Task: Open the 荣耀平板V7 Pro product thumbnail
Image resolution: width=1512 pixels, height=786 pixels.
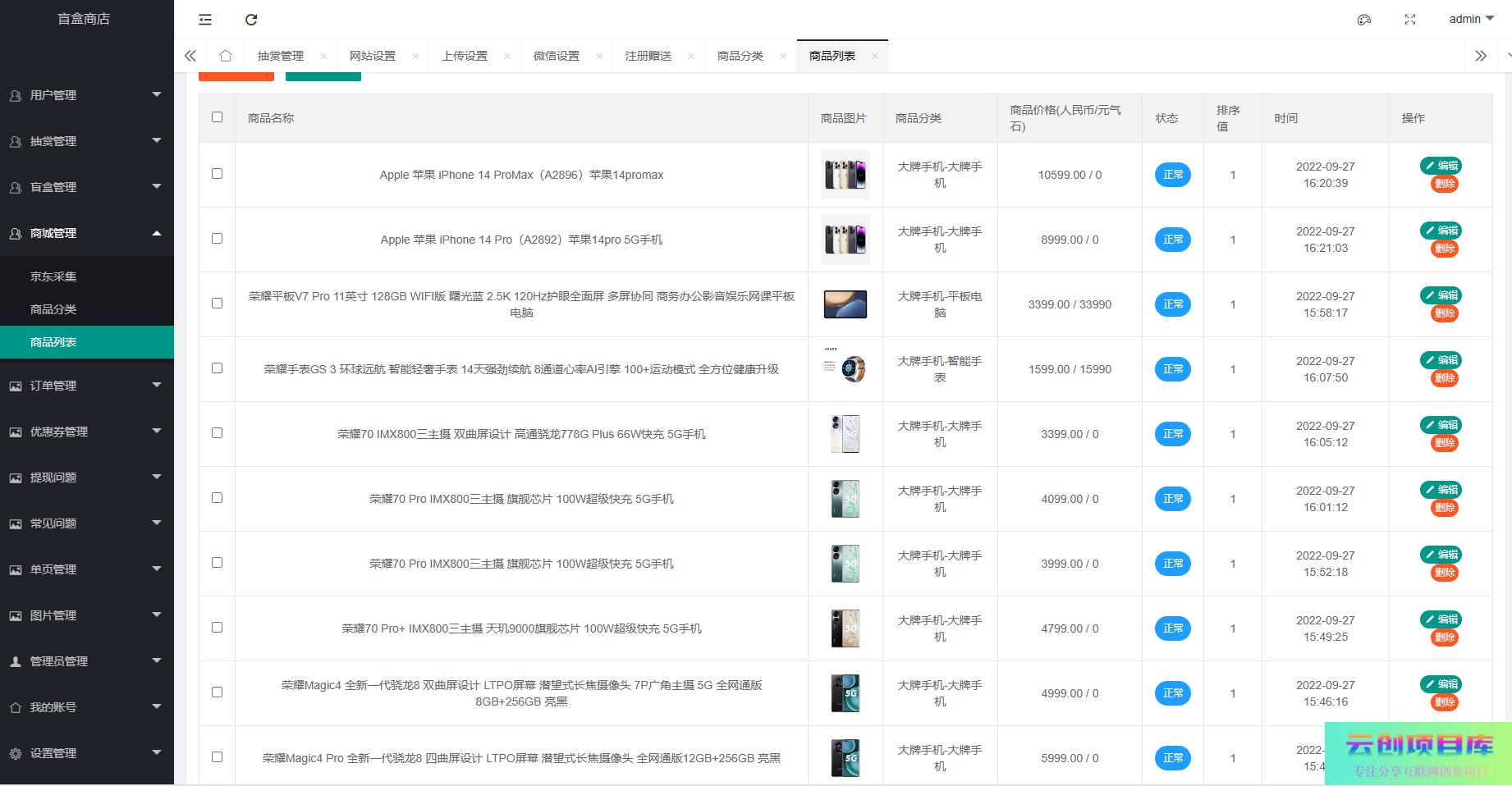Action: (845, 304)
